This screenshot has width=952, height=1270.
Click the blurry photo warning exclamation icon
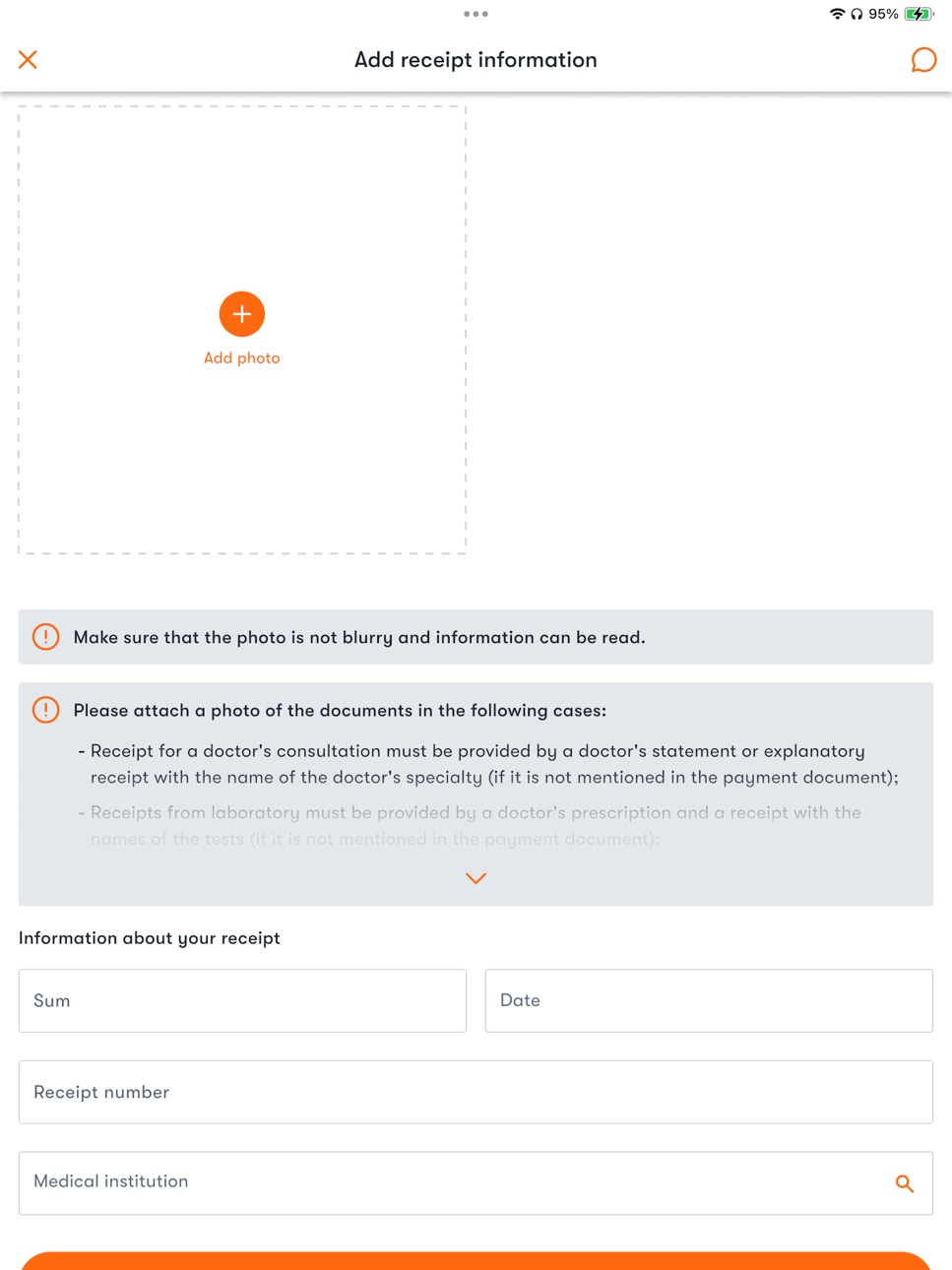[45, 637]
